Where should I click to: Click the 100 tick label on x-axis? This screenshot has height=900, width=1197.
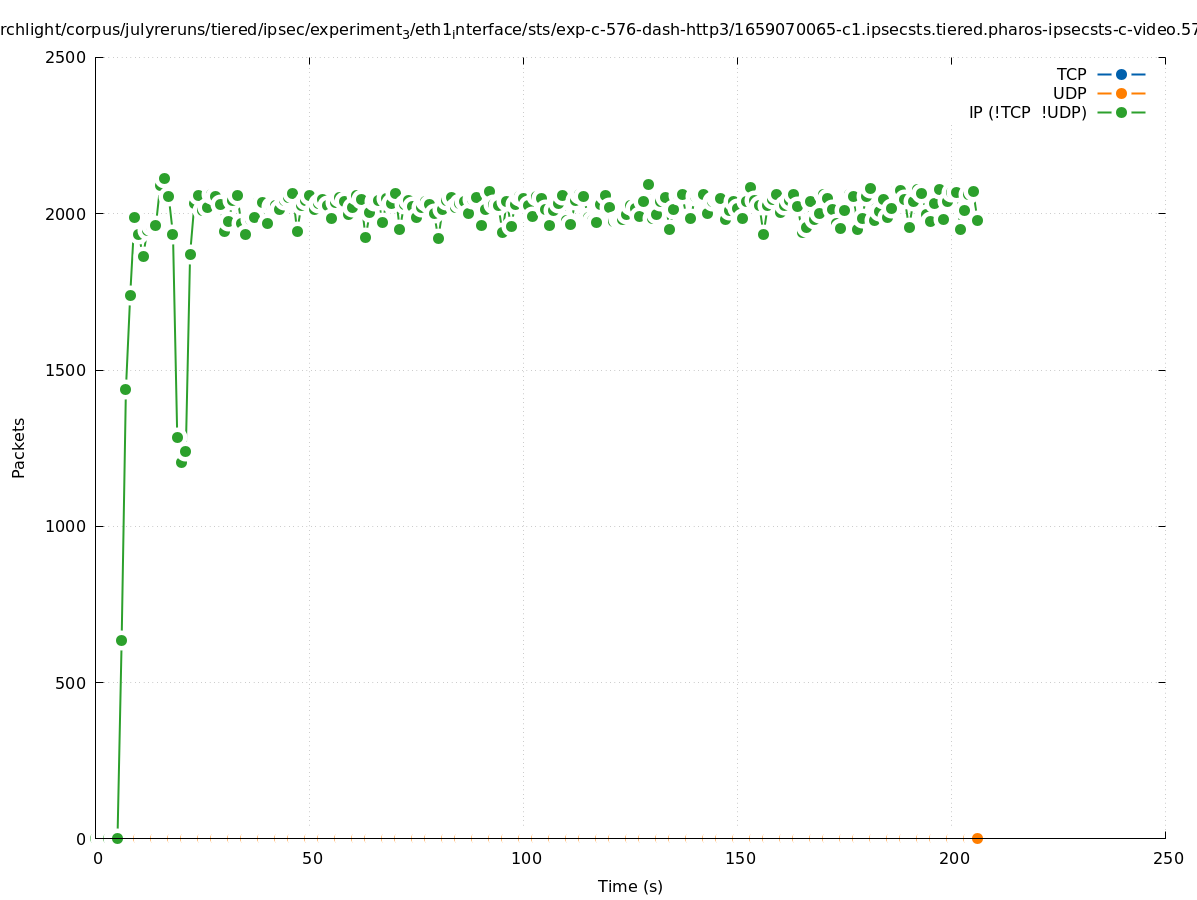525,858
